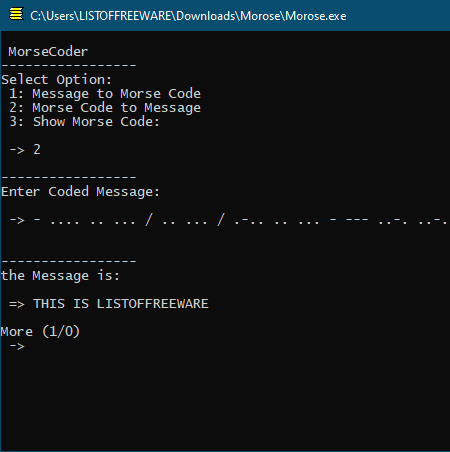Click the 'Enter Coded Message:' prompt
This screenshot has width=450, height=452.
coord(80,192)
